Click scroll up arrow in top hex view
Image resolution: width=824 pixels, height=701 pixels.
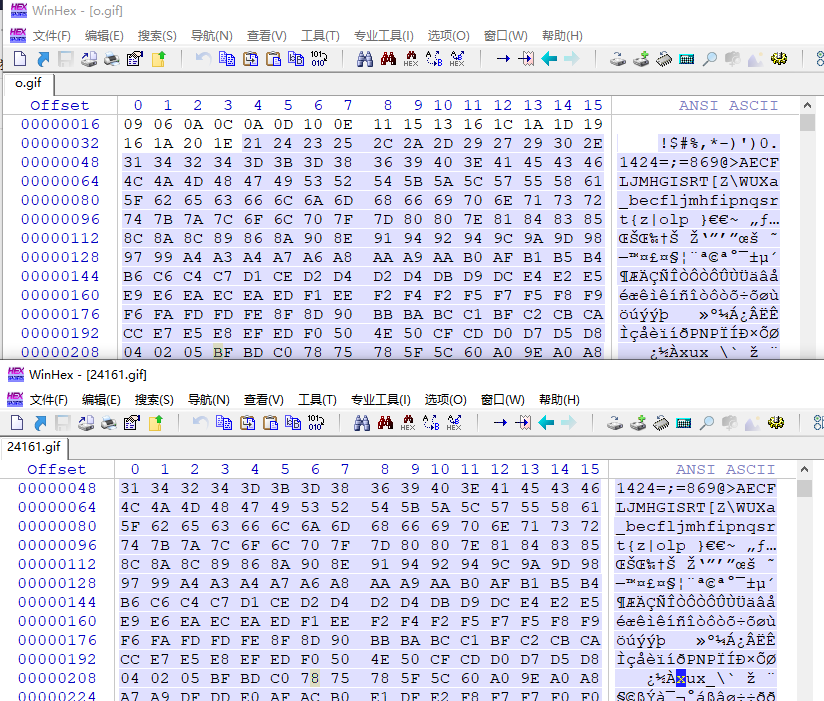[x=807, y=105]
